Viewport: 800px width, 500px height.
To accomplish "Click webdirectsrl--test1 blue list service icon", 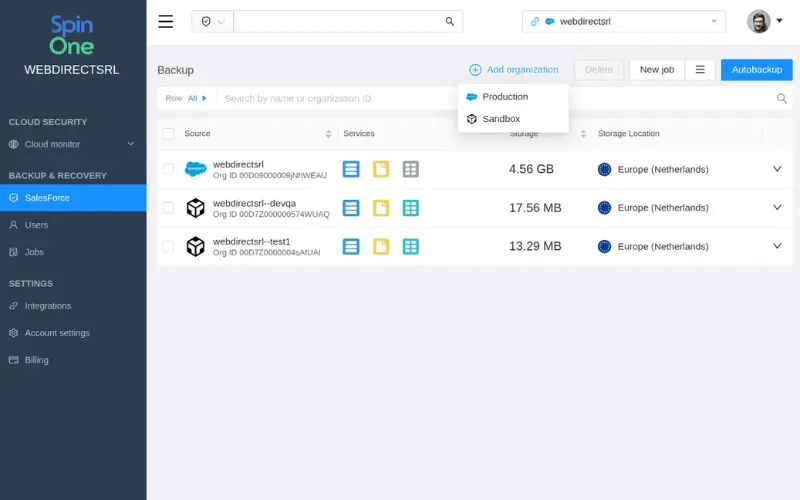I will pos(351,246).
